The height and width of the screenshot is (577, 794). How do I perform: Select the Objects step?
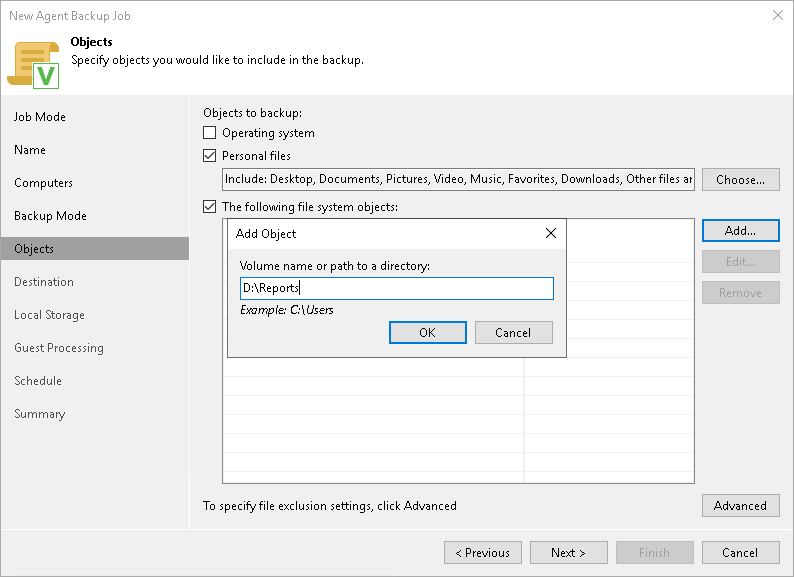click(95, 249)
